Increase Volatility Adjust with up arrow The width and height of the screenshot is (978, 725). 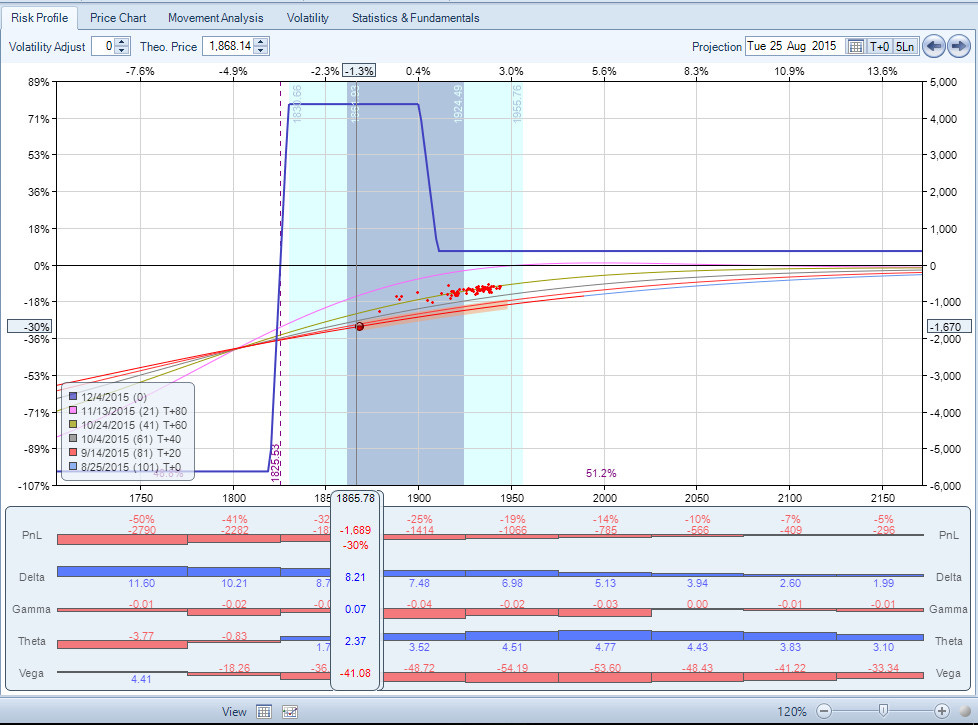coord(122,42)
